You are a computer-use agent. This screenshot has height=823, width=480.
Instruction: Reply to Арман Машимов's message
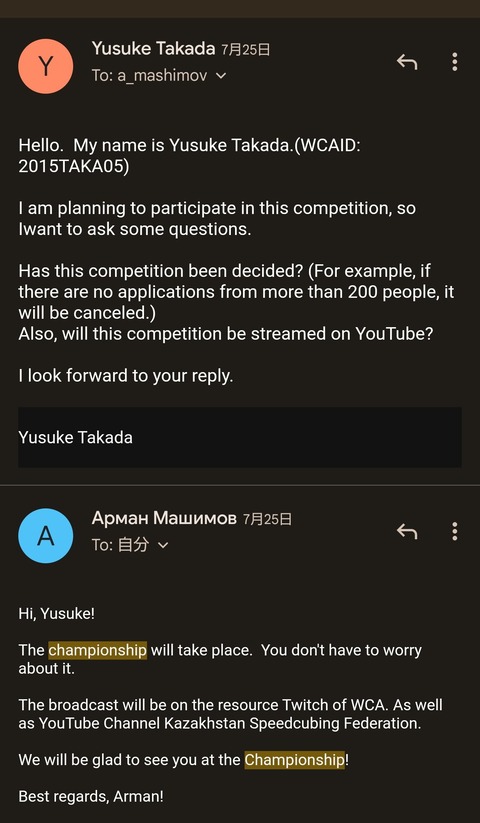coord(407,532)
